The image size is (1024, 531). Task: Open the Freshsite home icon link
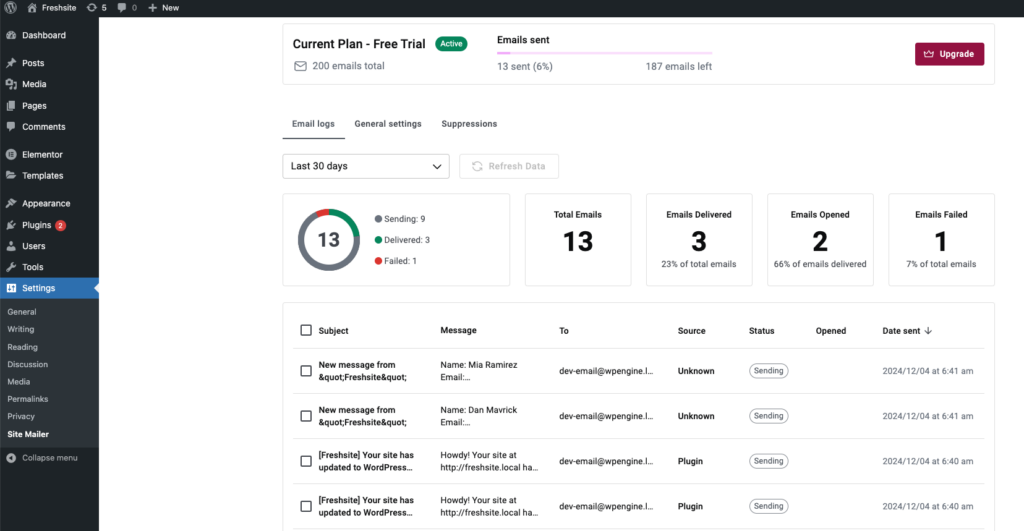[32, 8]
